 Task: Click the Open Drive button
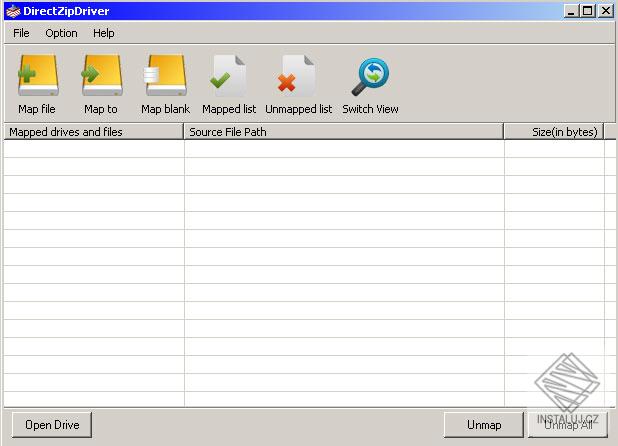(x=52, y=425)
